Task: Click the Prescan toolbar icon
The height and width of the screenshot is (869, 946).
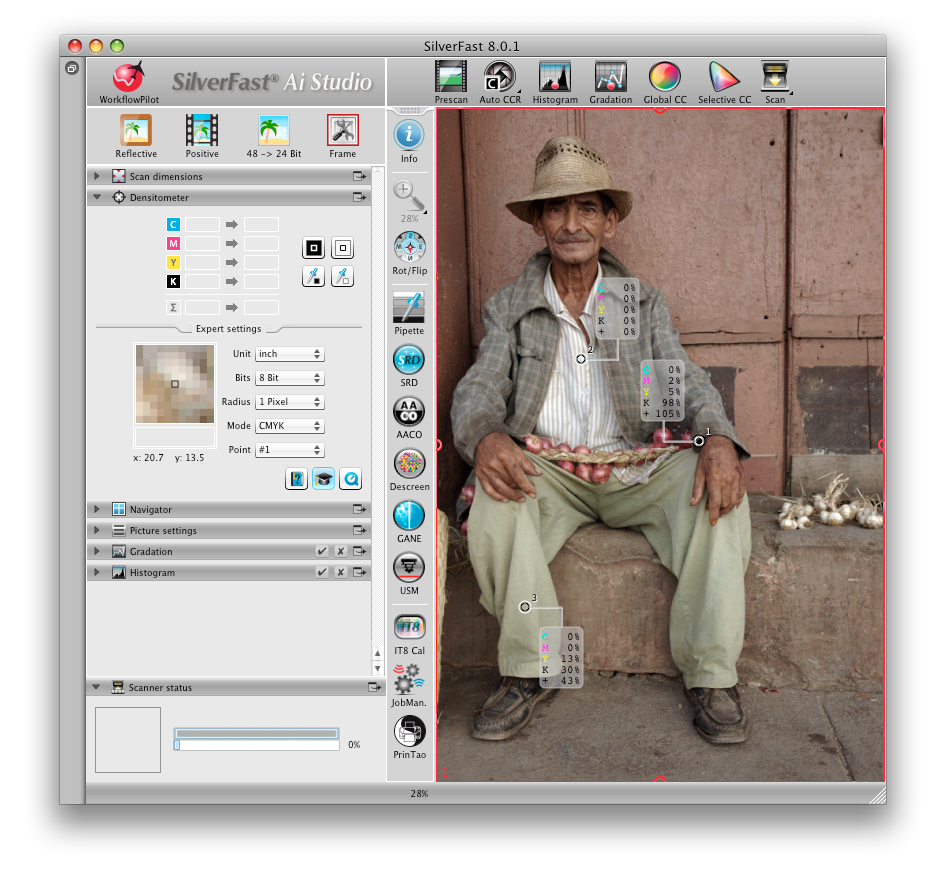Action: [x=451, y=78]
